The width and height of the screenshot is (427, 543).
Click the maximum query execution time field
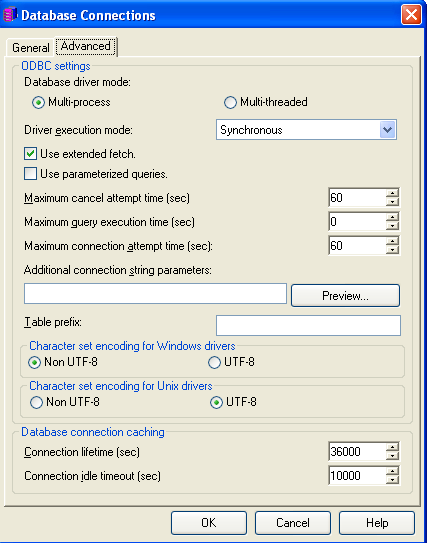357,221
